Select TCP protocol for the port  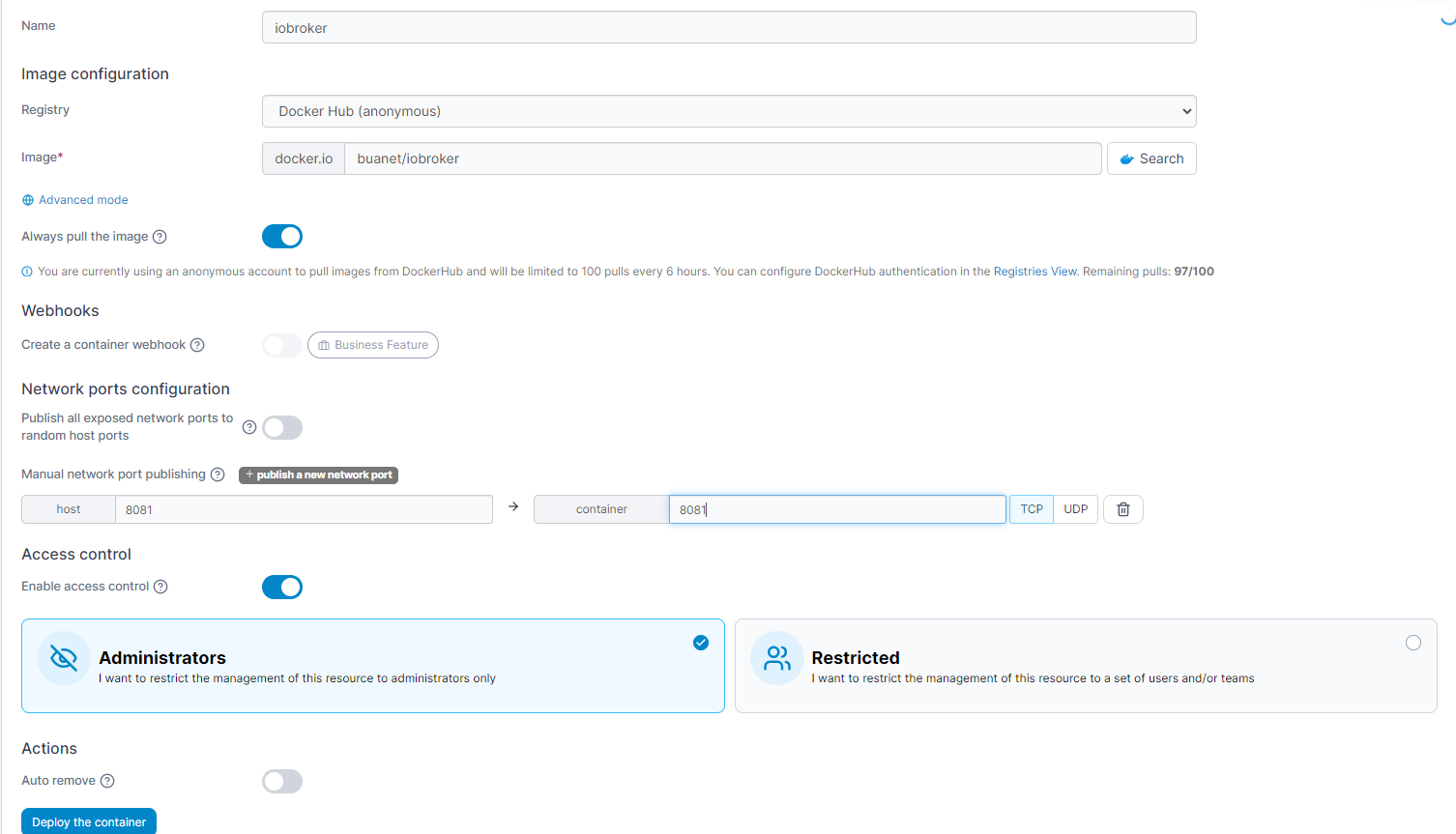(1032, 509)
